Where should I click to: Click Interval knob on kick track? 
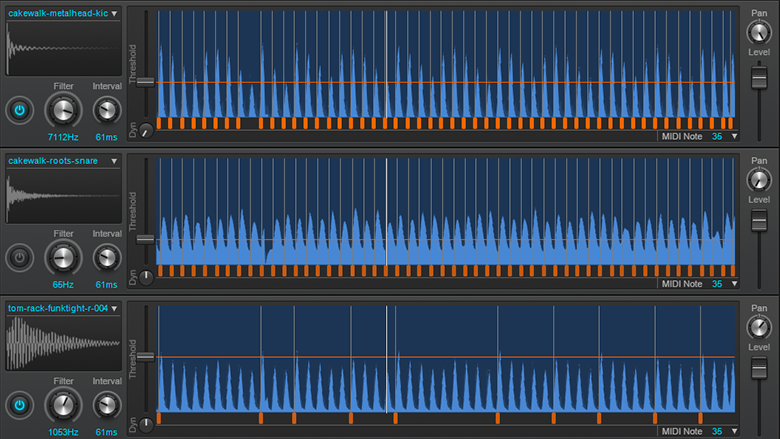point(106,110)
